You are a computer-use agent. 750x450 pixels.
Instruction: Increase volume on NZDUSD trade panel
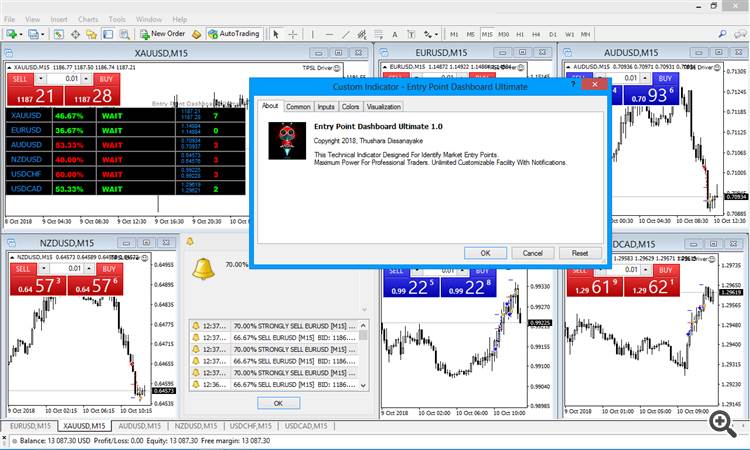pyautogui.click(x=89, y=269)
